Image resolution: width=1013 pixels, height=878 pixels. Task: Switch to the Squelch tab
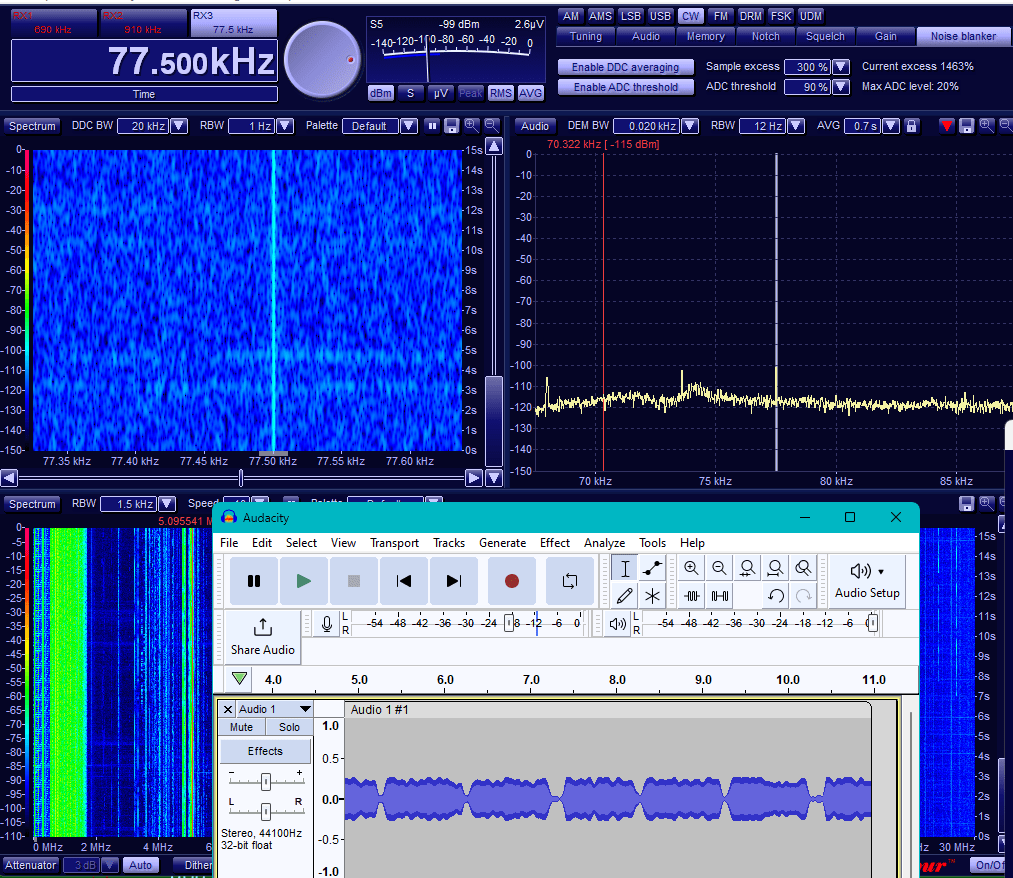825,37
